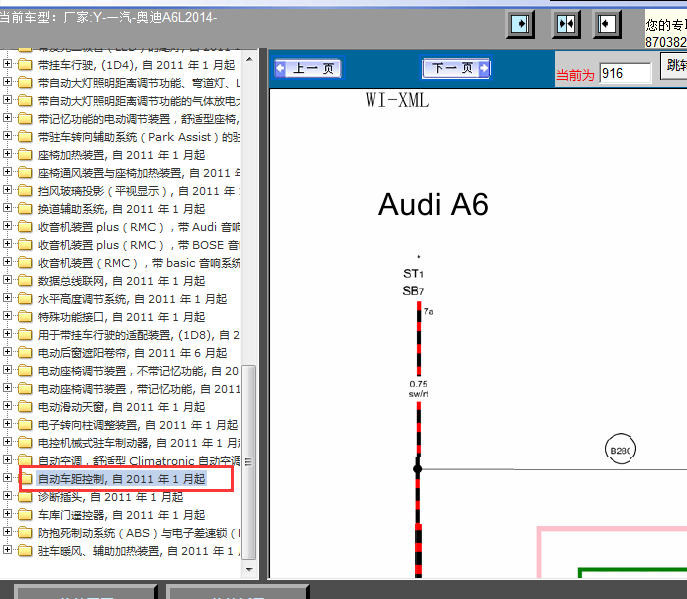Screen dimensions: 687x599
Task: Click the tree vertical scrollbar thumb
Action: tap(249, 462)
